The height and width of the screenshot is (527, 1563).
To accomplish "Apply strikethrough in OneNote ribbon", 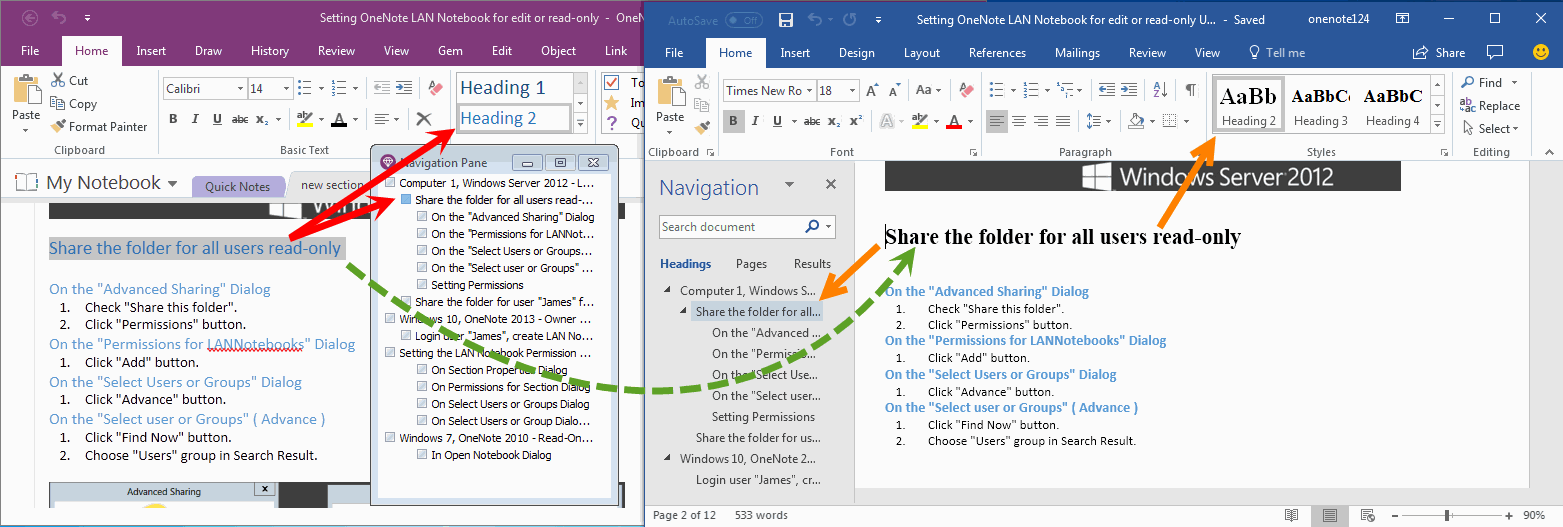I will coord(240,119).
